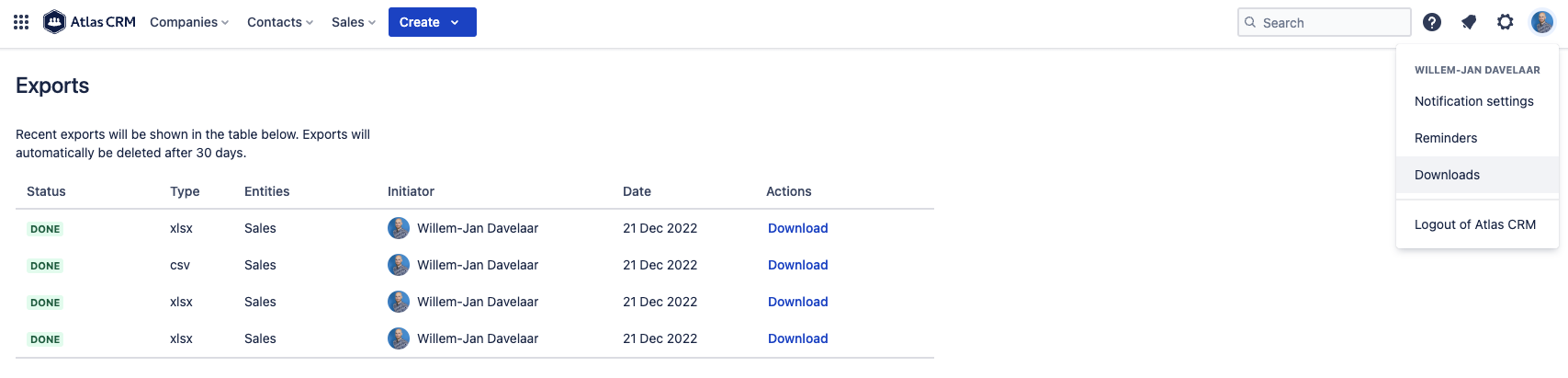Expand the Companies dropdown menu
This screenshot has height=378, width=1568.
pyautogui.click(x=189, y=22)
